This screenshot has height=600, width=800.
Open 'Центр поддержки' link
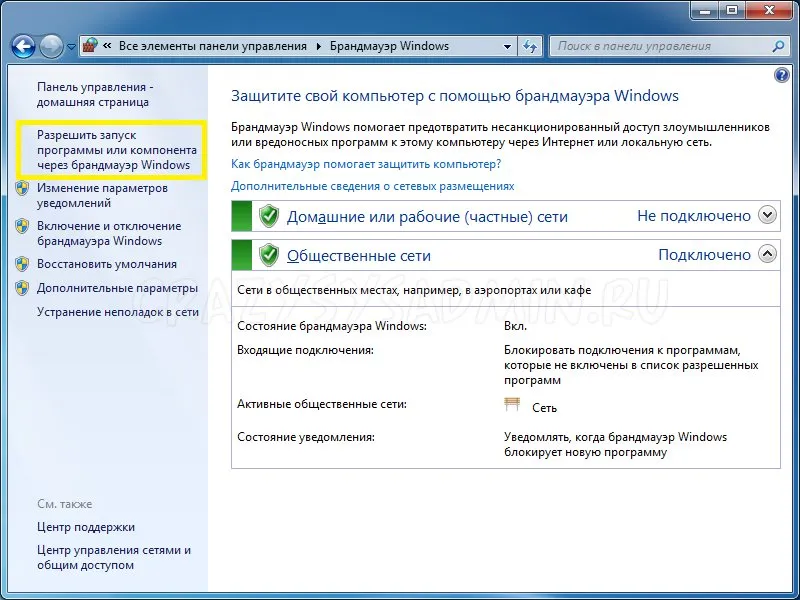click(x=86, y=527)
